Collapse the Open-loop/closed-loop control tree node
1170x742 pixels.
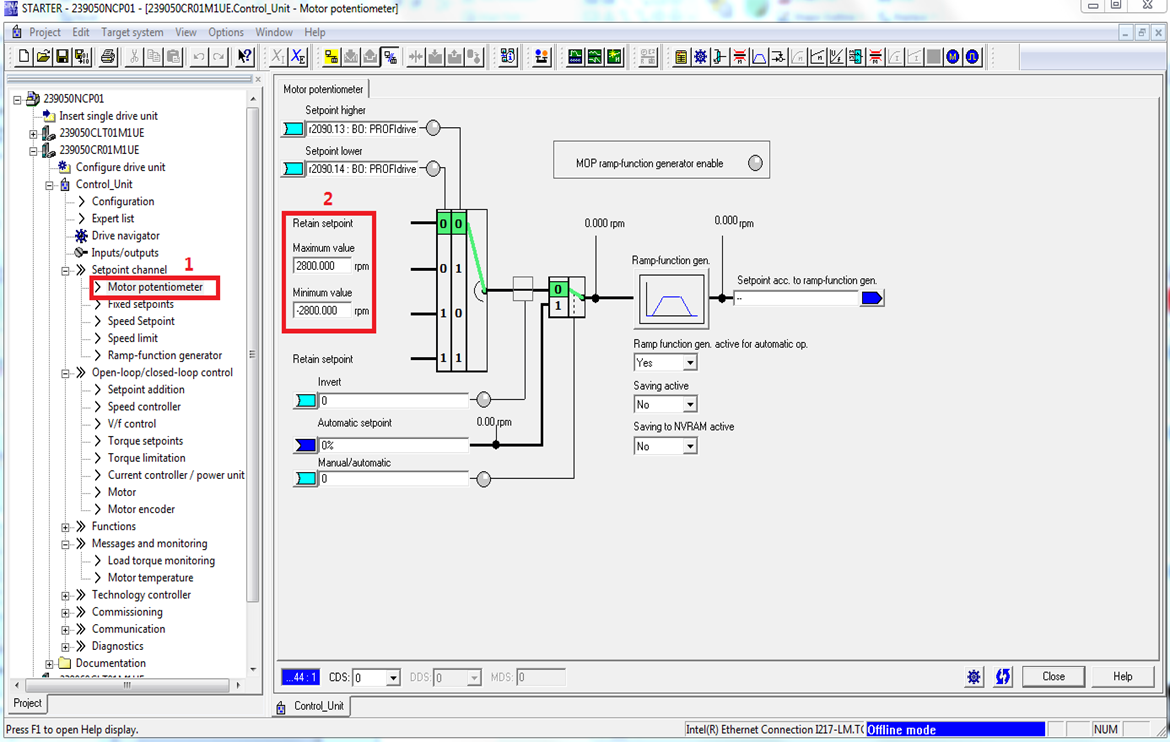(66, 373)
